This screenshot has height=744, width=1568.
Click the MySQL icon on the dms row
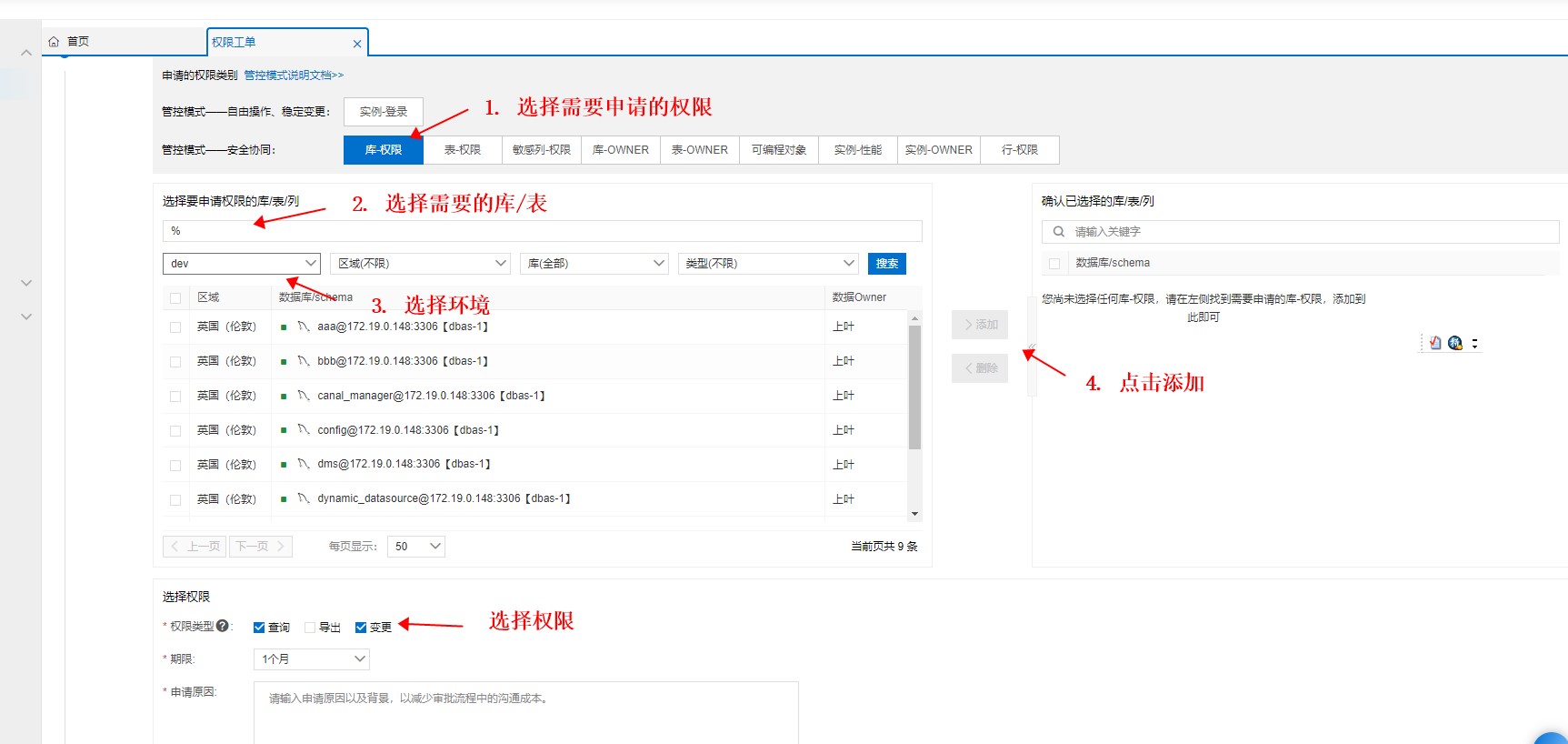[x=304, y=464]
